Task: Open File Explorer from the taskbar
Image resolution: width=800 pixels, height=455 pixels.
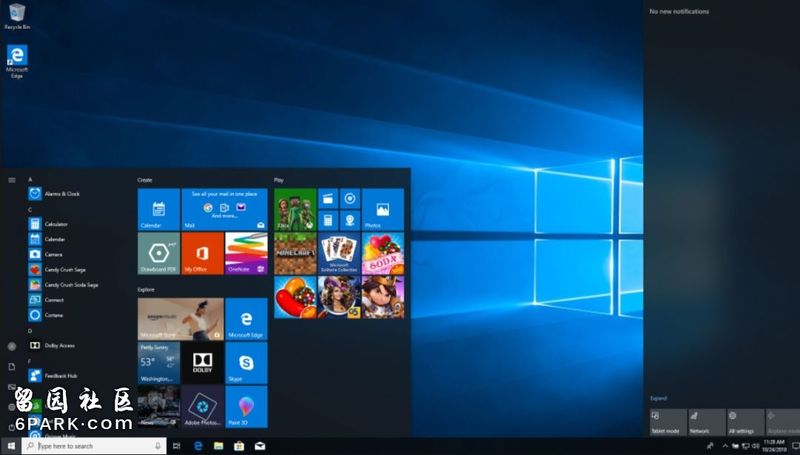Action: 218,446
